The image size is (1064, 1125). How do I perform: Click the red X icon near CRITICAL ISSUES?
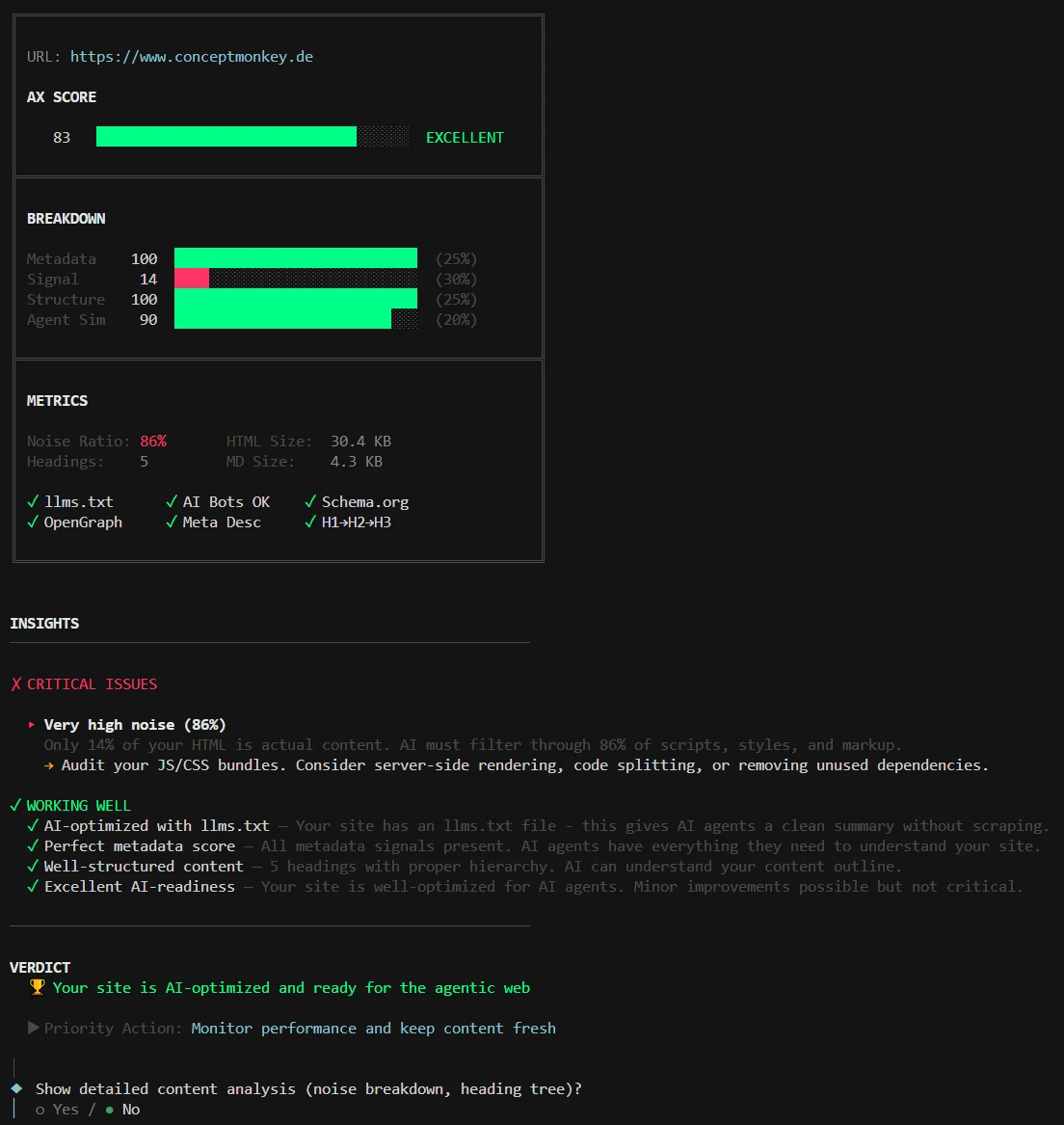[14, 683]
